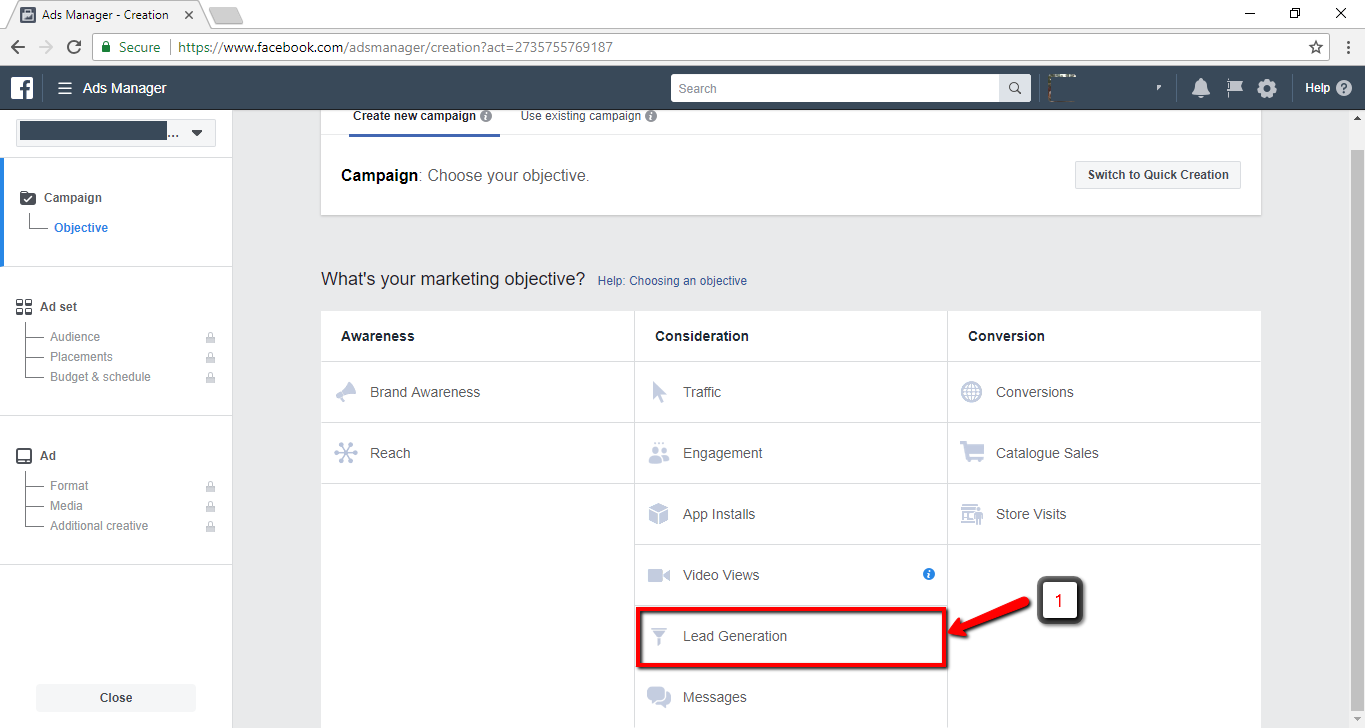Click the info icon beside Use existing campaign

[651, 116]
